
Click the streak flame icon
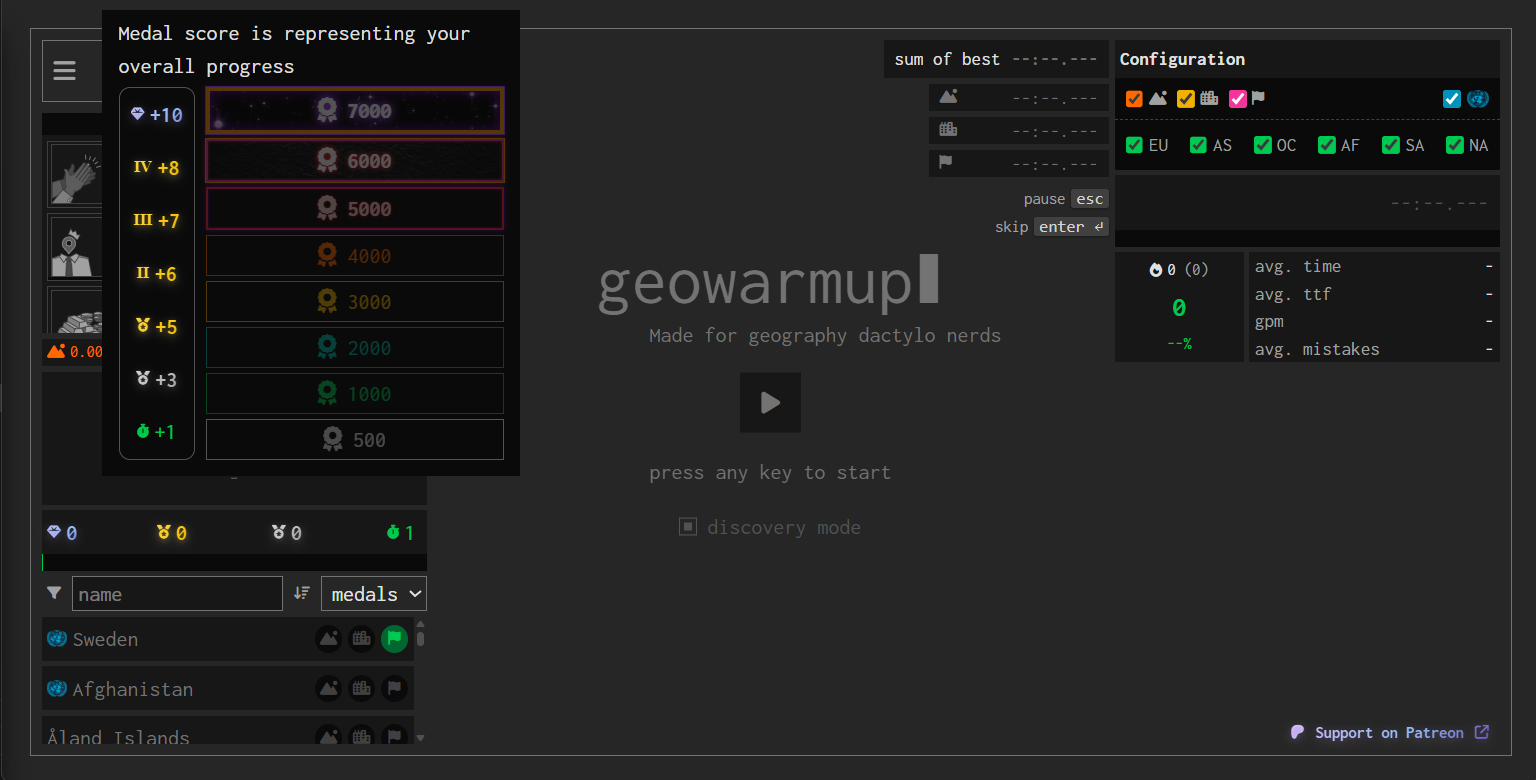[x=1156, y=270]
